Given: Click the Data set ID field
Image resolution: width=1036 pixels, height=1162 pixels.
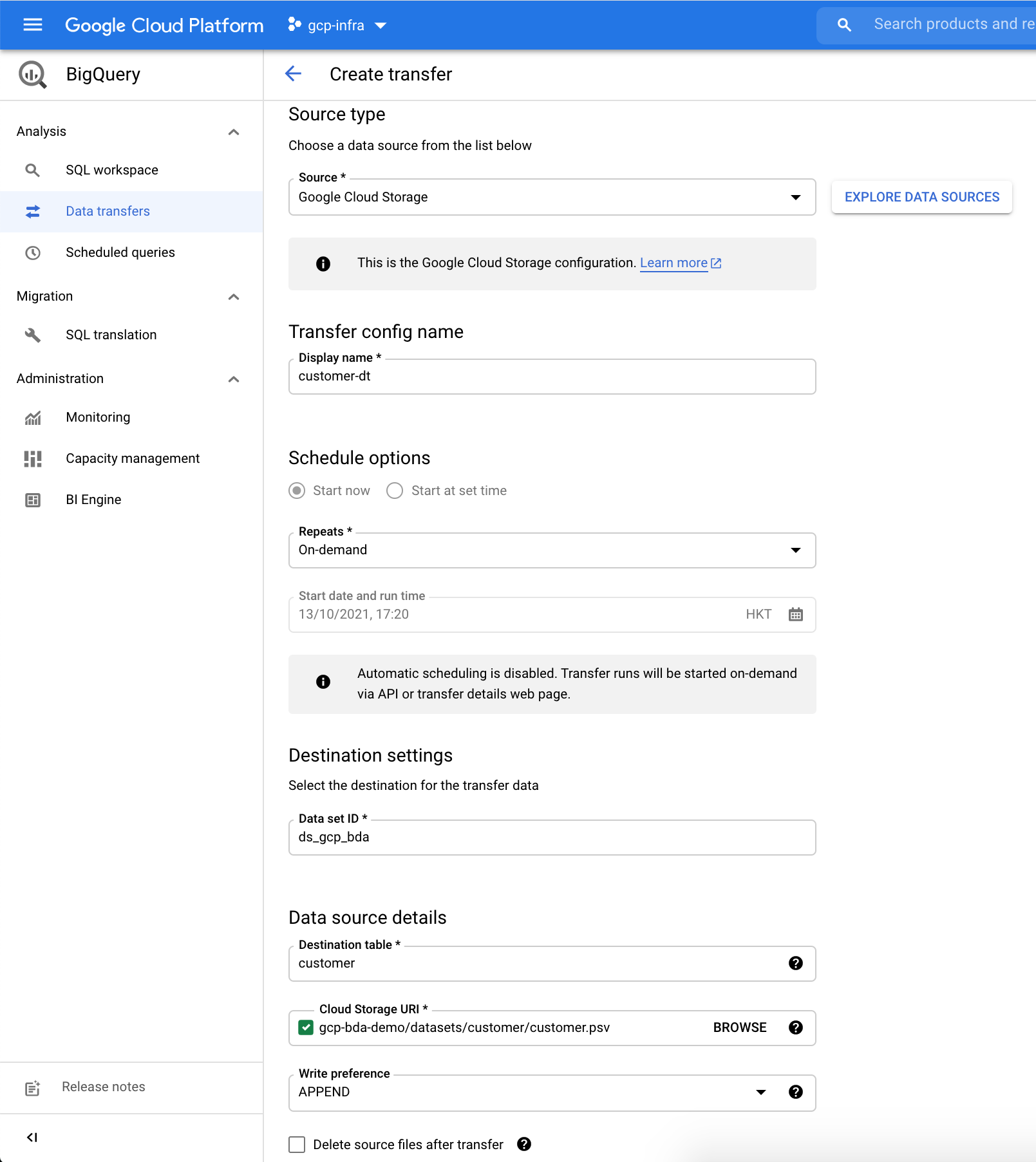Looking at the screenshot, I should (x=552, y=838).
